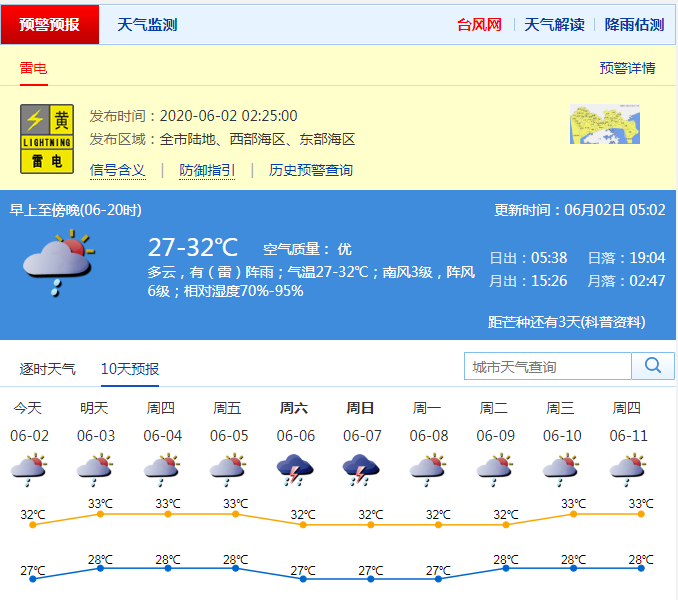
Task: Click the 06-11 forecast weather icon
Action: [627, 469]
